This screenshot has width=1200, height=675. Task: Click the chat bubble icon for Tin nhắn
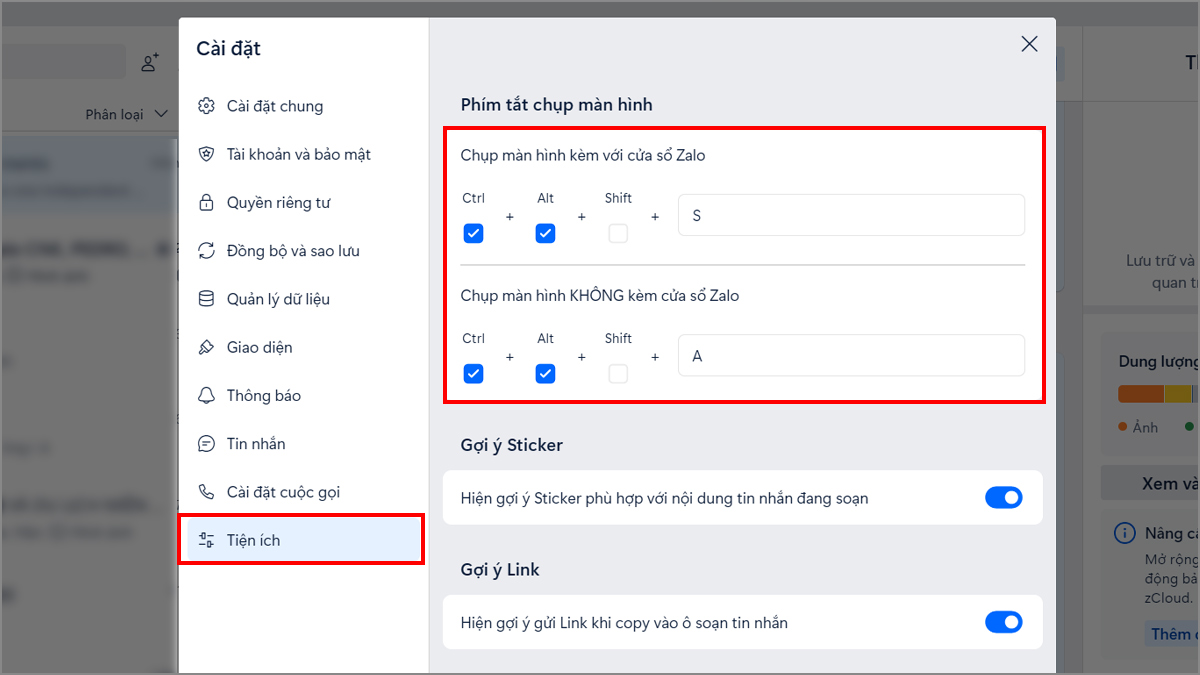tap(207, 443)
